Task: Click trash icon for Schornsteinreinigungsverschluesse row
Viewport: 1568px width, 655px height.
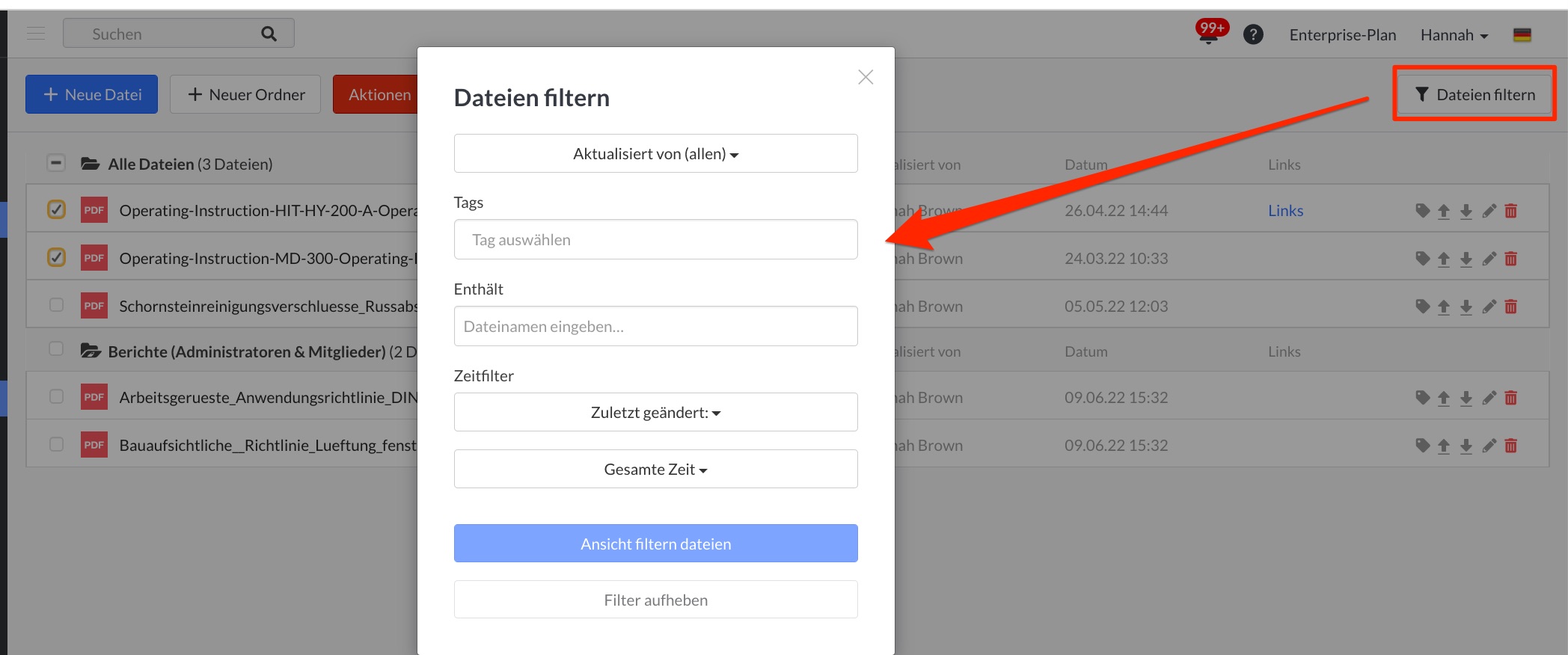Action: click(1510, 307)
